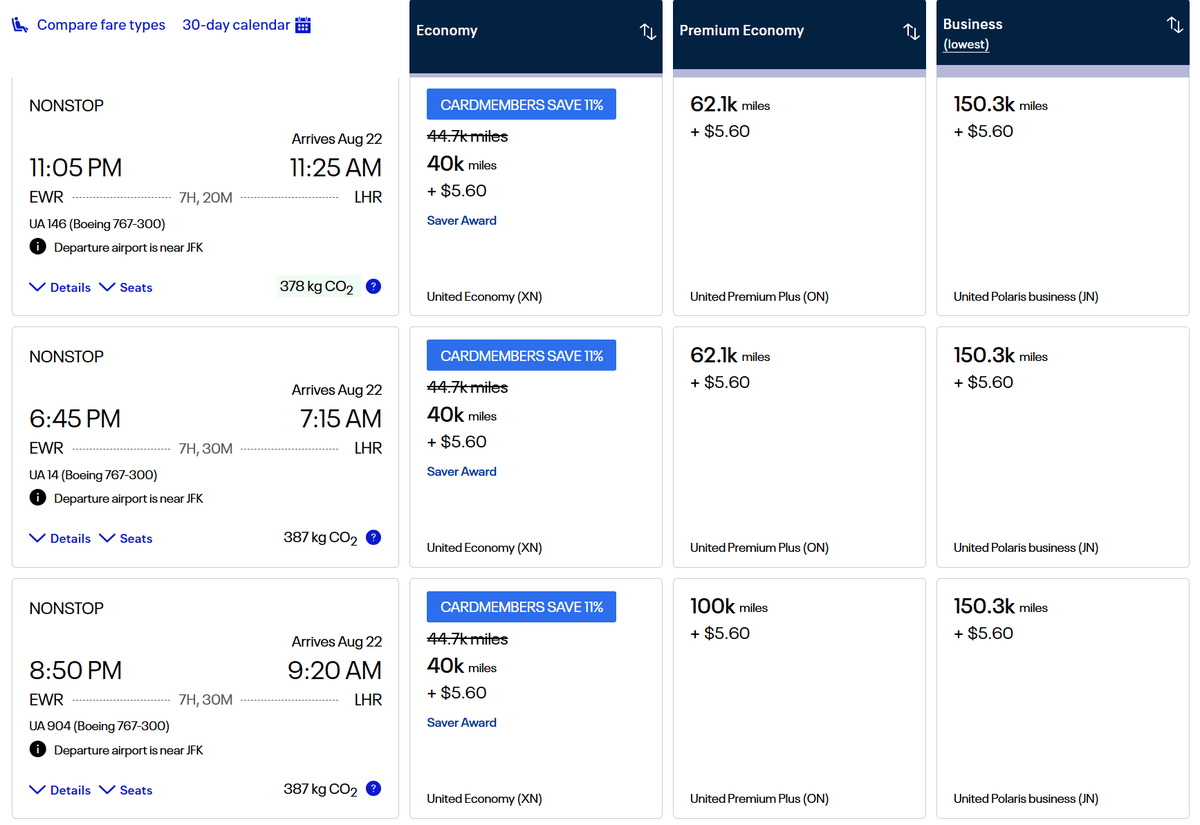Select Economy 40k miles fare for UA 14
Screen dimensions: 1200x825
click(x=536, y=447)
